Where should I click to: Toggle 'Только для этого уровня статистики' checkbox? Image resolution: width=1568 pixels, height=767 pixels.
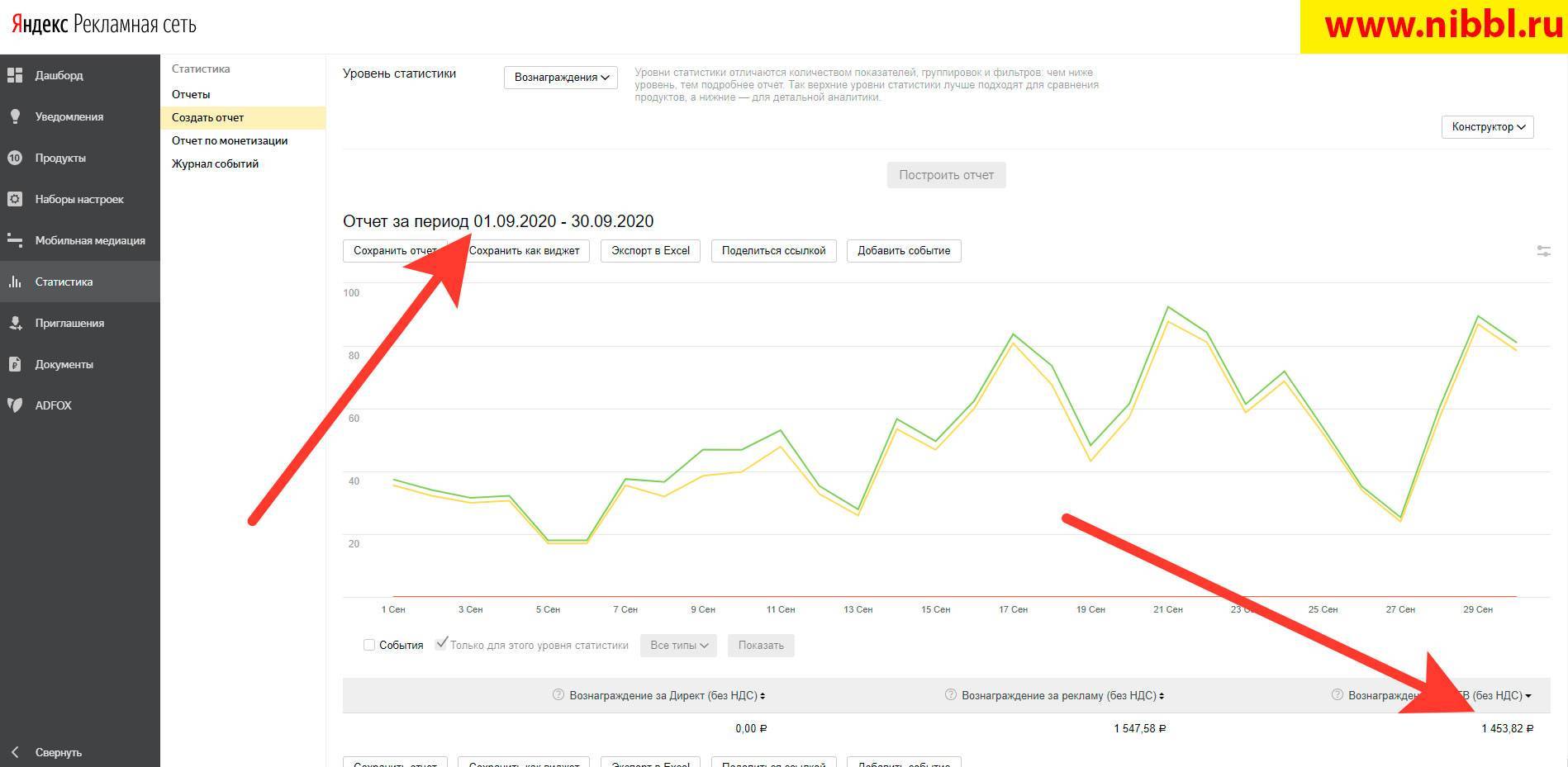(x=442, y=644)
